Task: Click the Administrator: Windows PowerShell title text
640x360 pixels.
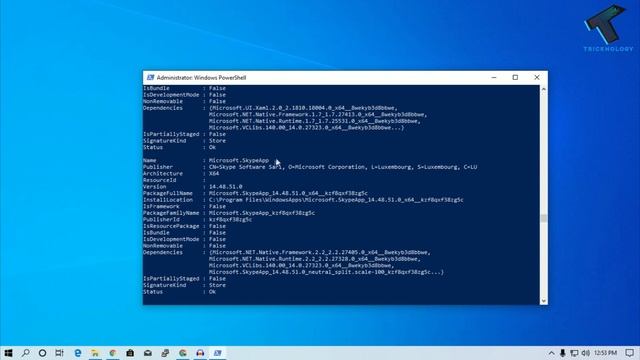Action: tap(201, 78)
